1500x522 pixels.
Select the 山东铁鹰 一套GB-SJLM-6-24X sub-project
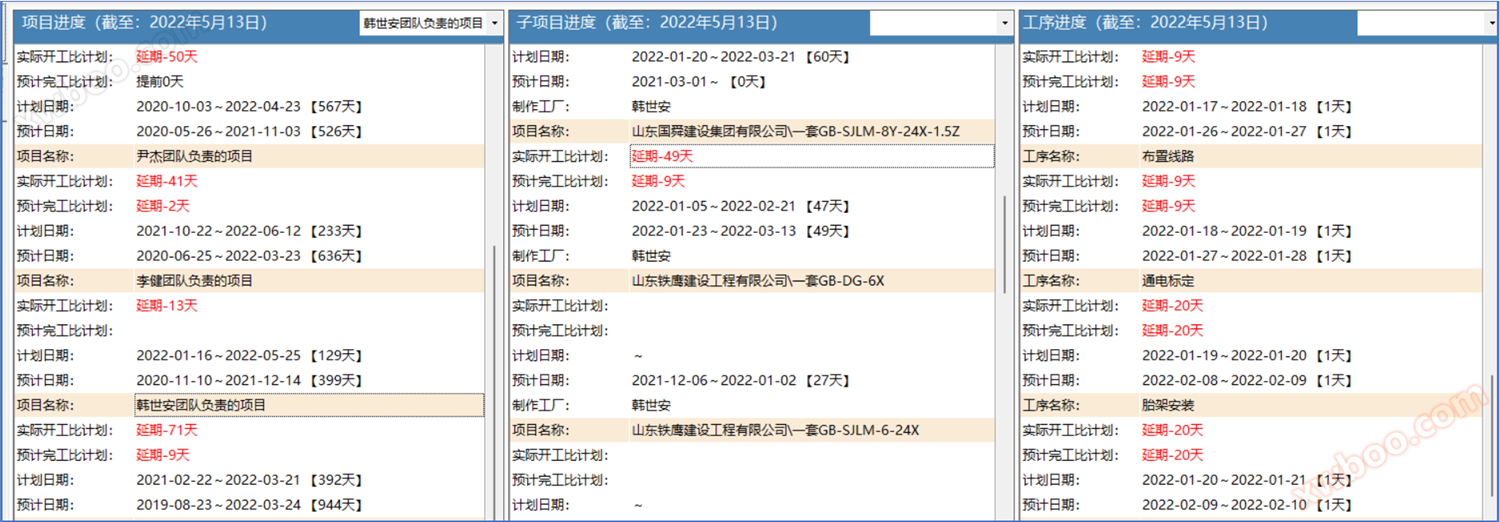[775, 430]
